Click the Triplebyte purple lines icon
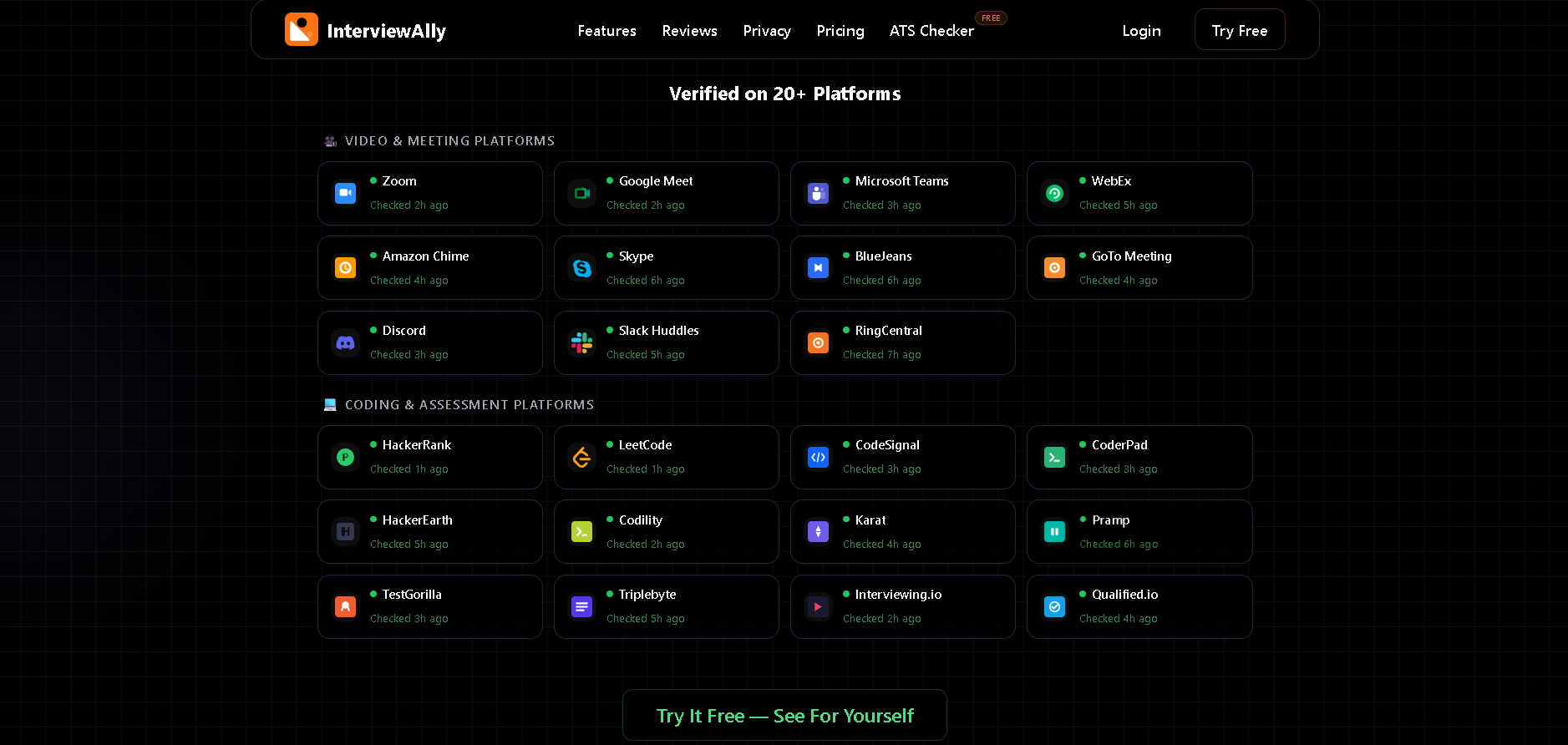Viewport: 1568px width, 745px height. pyautogui.click(x=581, y=606)
